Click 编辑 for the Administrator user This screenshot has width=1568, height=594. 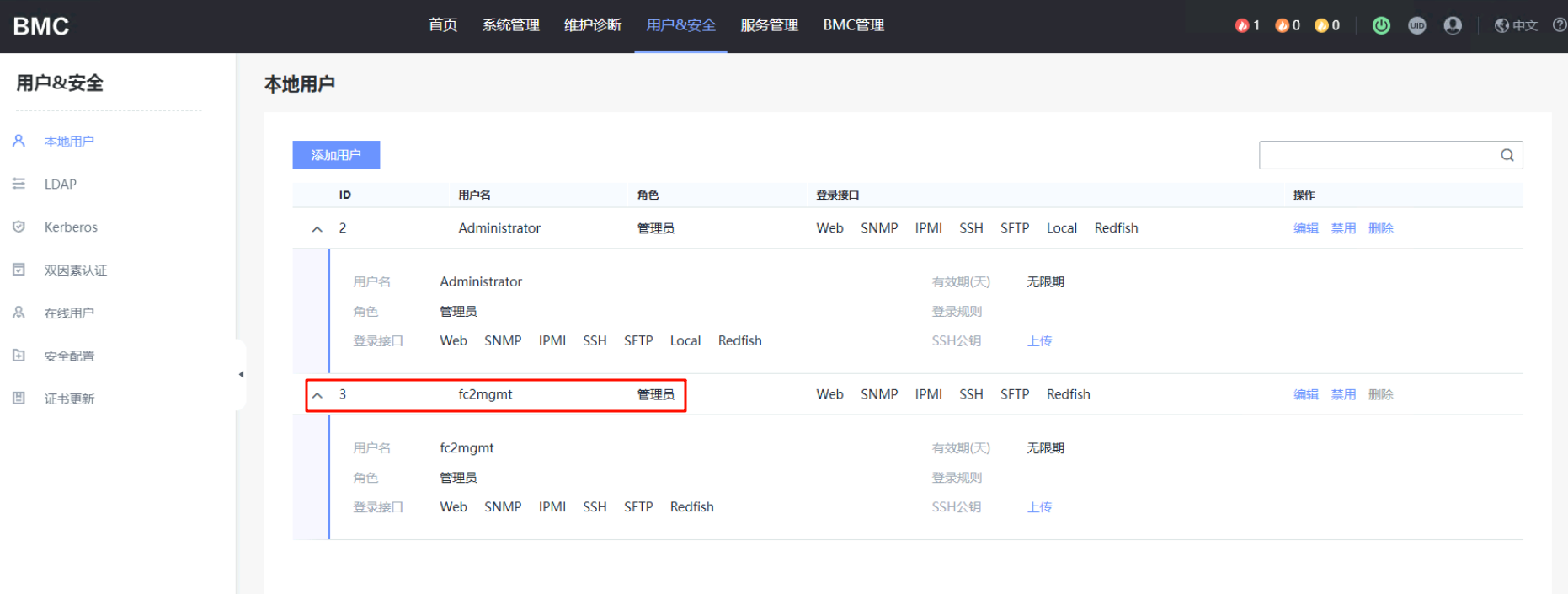[x=1305, y=228]
